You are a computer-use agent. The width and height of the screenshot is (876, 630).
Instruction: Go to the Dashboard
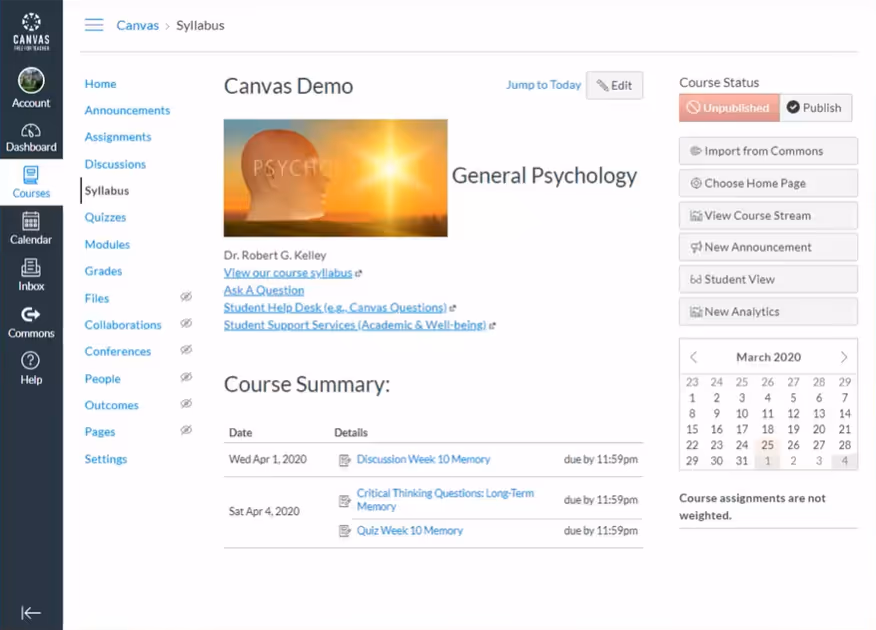point(31,137)
